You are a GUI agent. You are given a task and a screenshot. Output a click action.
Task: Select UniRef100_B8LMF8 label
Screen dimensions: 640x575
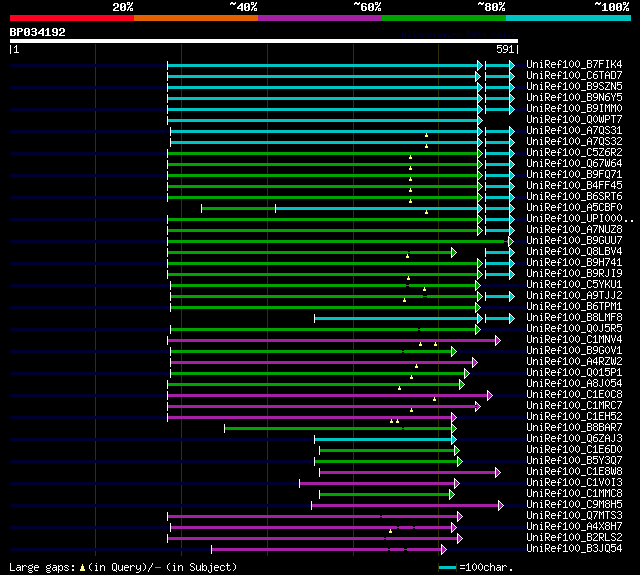(x=574, y=318)
